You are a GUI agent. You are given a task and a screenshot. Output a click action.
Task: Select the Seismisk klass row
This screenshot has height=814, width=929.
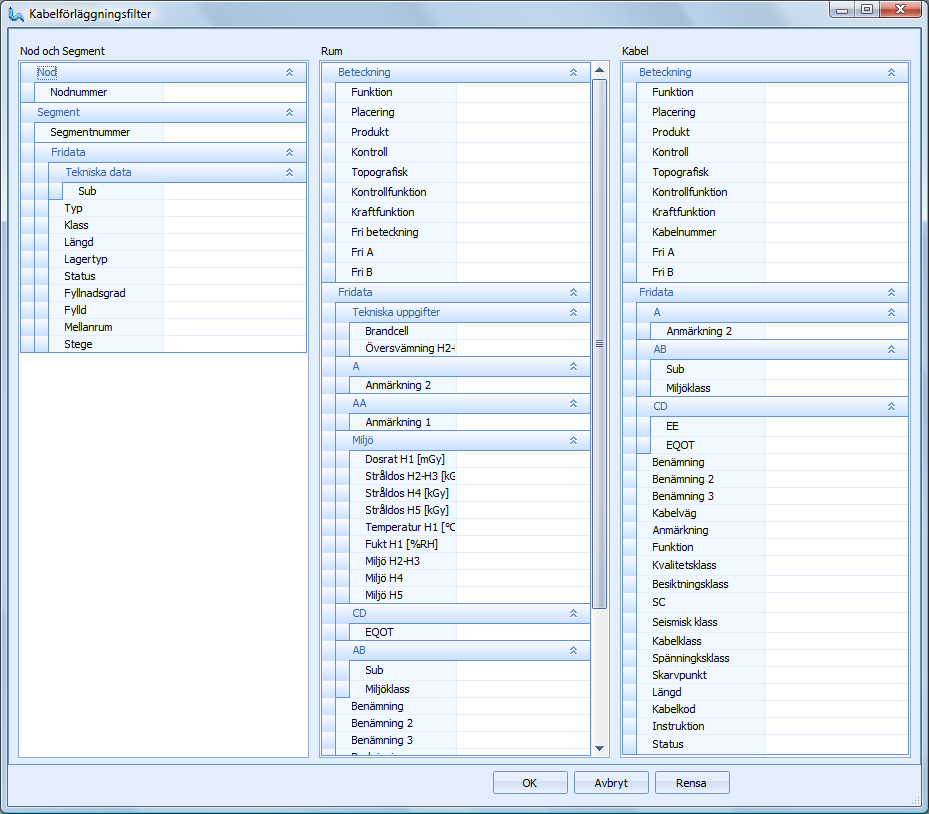(773, 622)
